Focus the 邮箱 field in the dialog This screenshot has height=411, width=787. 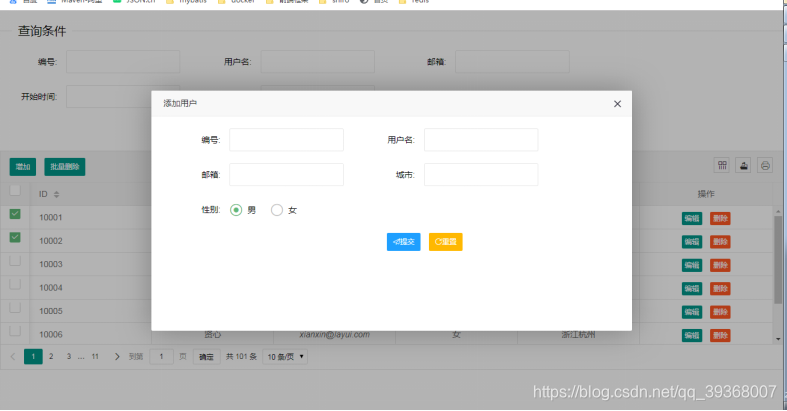(x=287, y=175)
